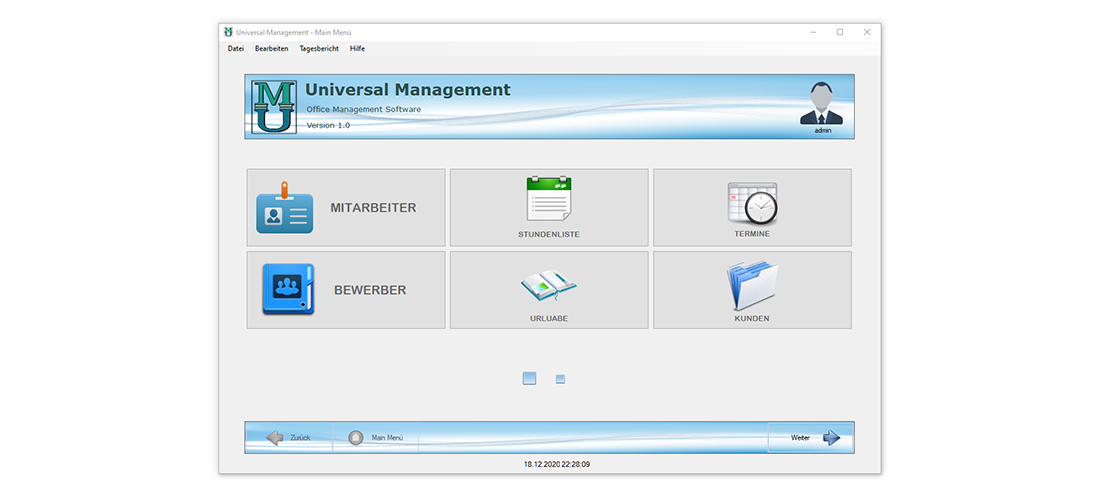This screenshot has width=1100, height=500.
Task: Click the Zurück text in bottom bar
Action: [300, 438]
